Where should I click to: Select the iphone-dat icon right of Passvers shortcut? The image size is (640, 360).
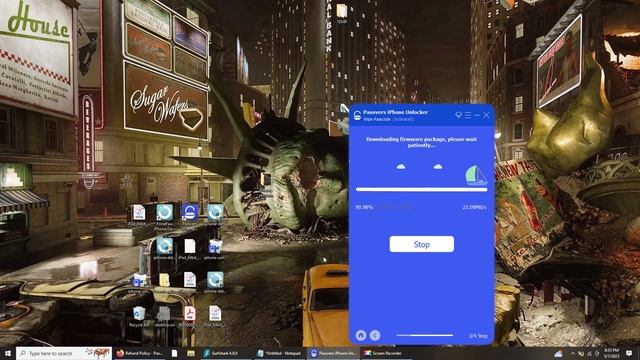(x=215, y=216)
